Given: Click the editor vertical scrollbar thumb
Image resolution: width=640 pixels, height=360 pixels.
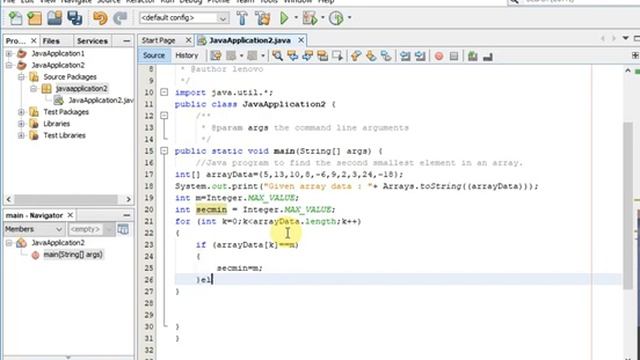Looking at the screenshot, I should (x=628, y=206).
